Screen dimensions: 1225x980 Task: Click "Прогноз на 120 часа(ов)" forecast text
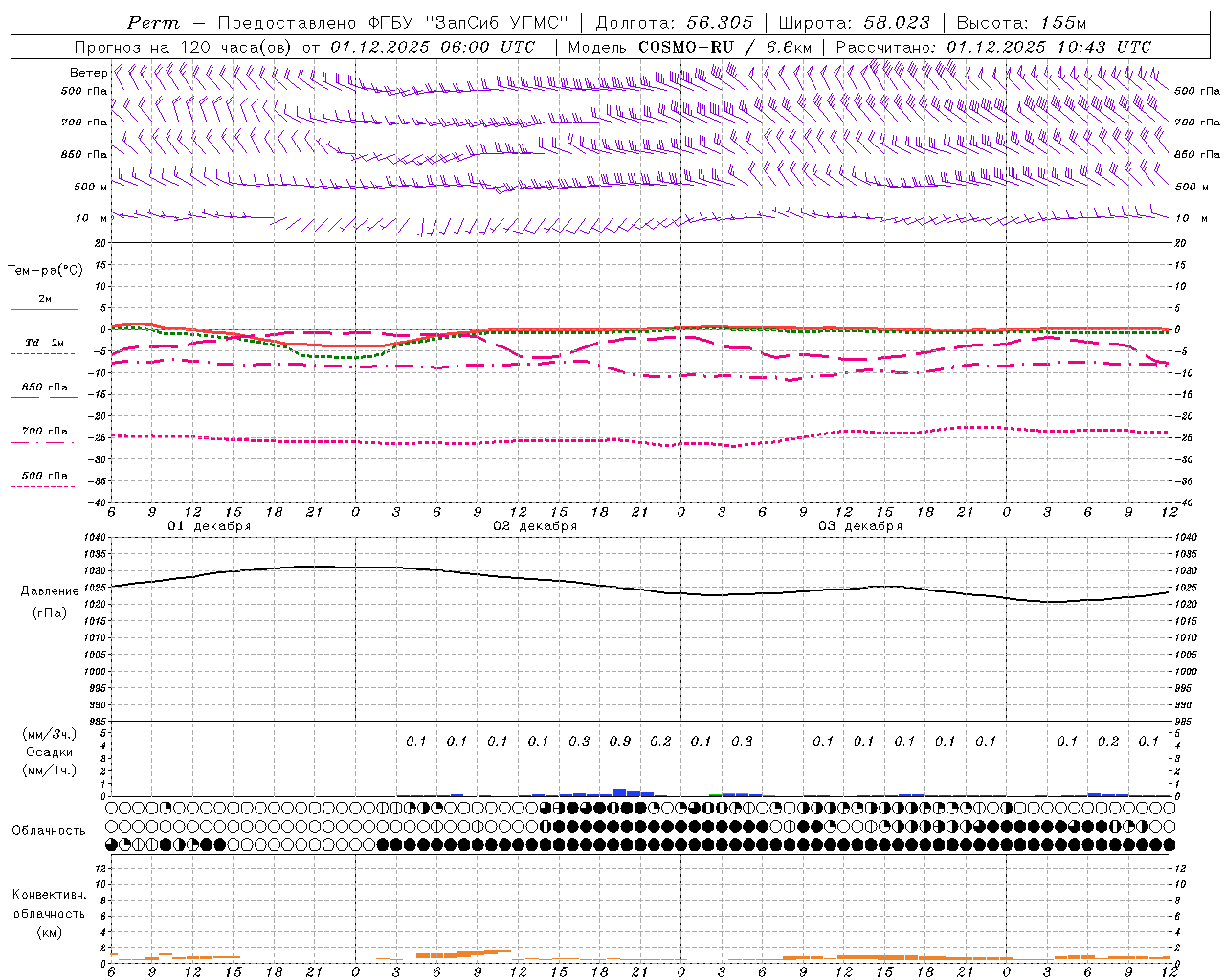184,47
